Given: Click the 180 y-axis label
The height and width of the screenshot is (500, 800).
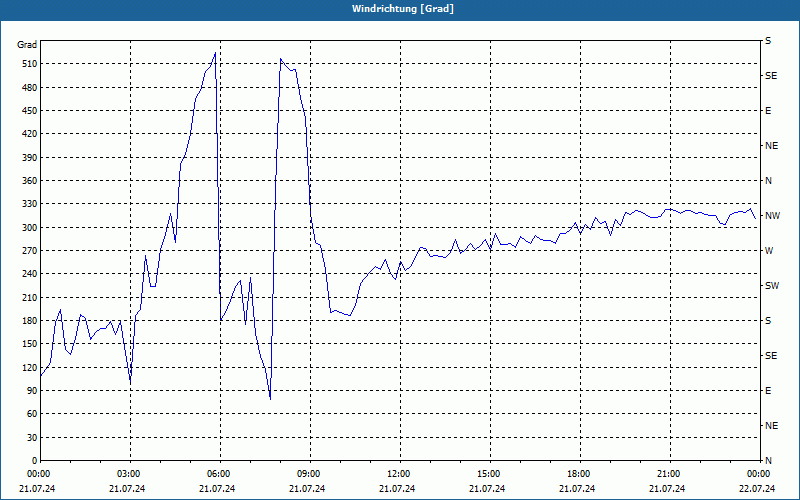Looking at the screenshot, I should (31, 320).
